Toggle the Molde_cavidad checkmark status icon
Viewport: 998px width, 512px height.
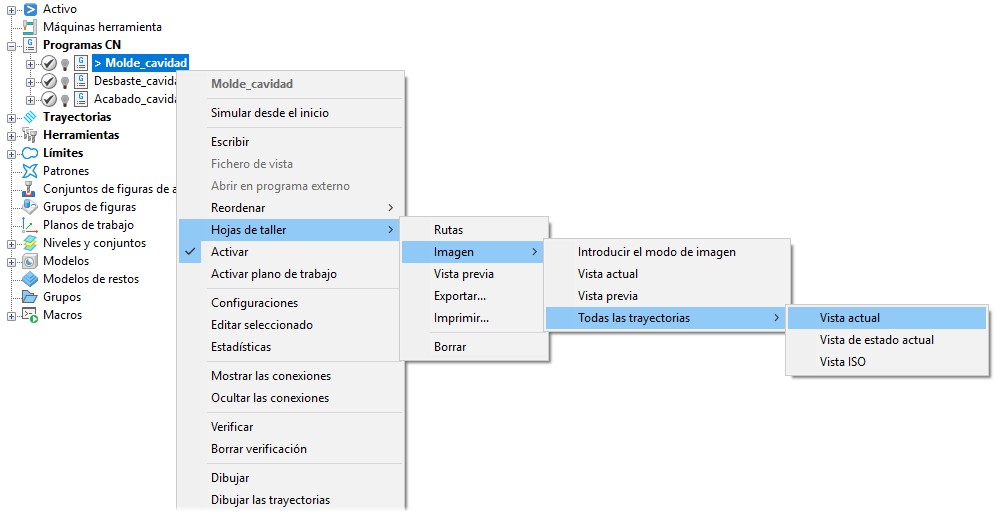point(48,63)
